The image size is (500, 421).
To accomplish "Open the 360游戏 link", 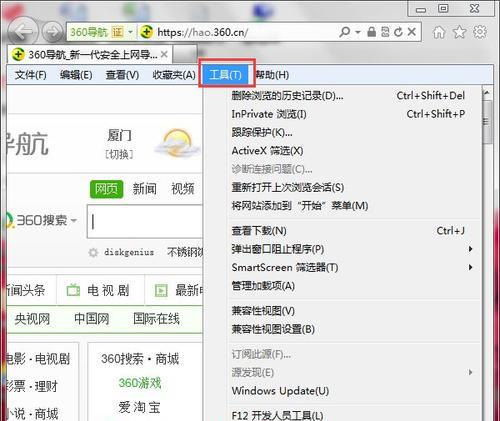I will pos(140,383).
